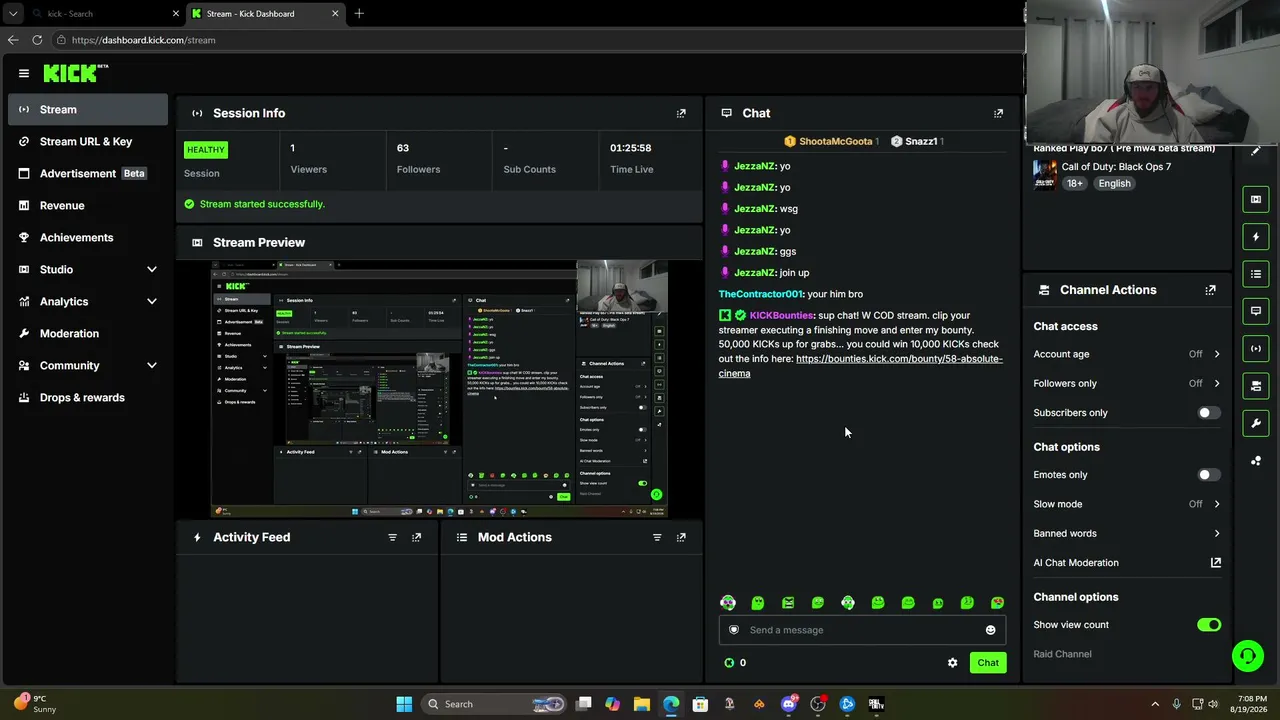Click the chat identity badge in message box

734,630
